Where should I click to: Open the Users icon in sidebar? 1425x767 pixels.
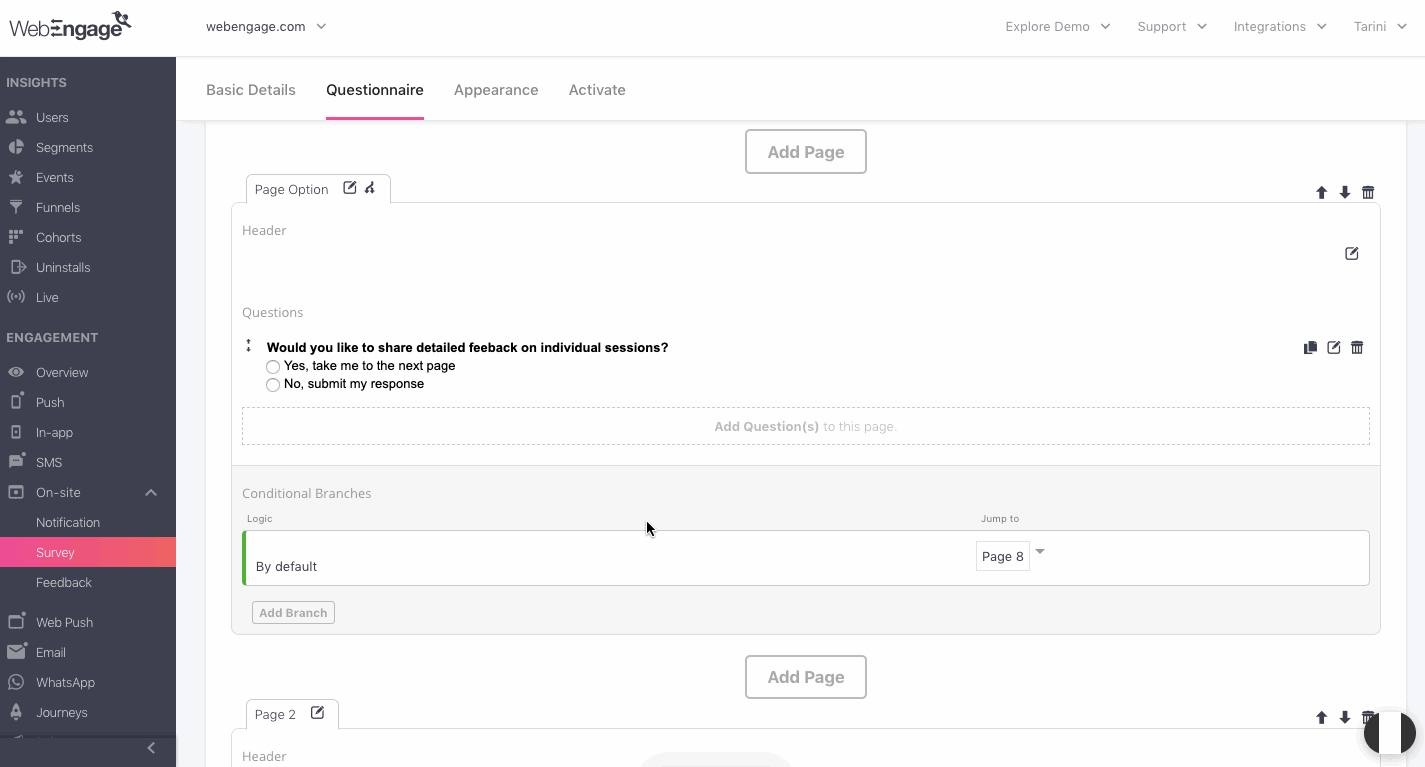15,117
